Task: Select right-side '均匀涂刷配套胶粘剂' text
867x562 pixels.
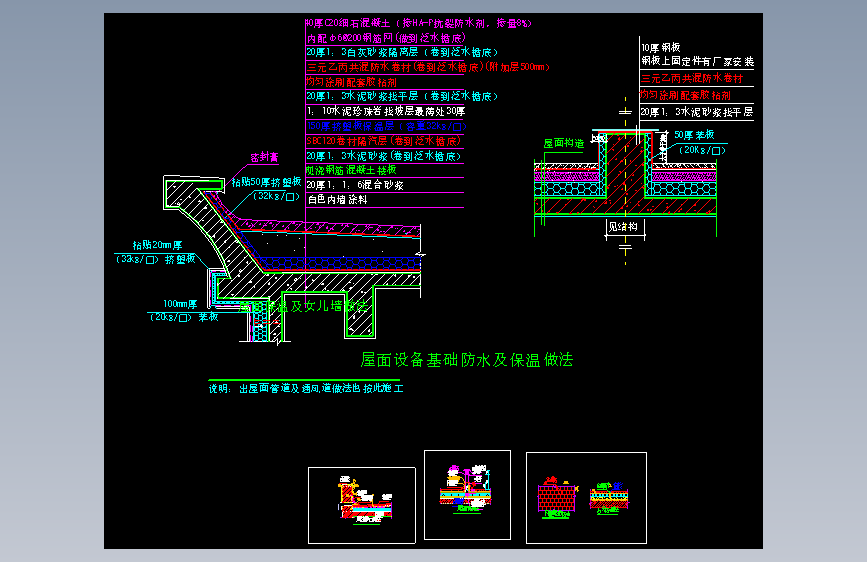Action: [686, 95]
